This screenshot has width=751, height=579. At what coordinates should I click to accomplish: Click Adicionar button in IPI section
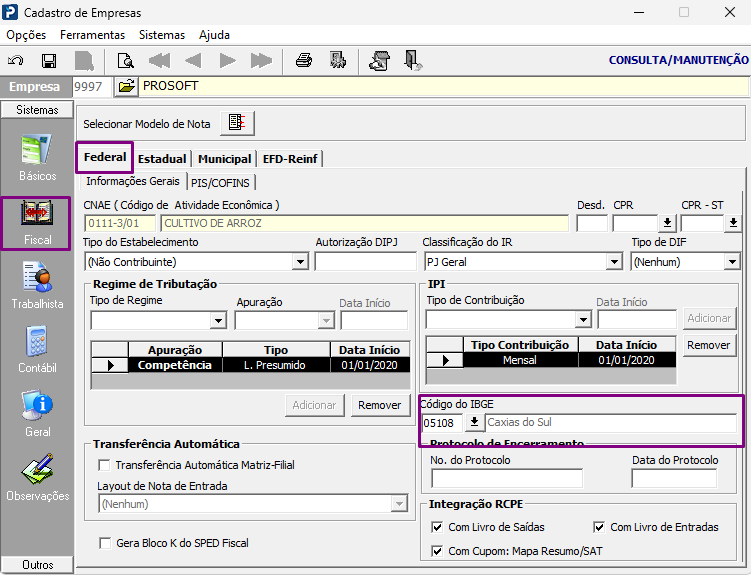tap(709, 318)
